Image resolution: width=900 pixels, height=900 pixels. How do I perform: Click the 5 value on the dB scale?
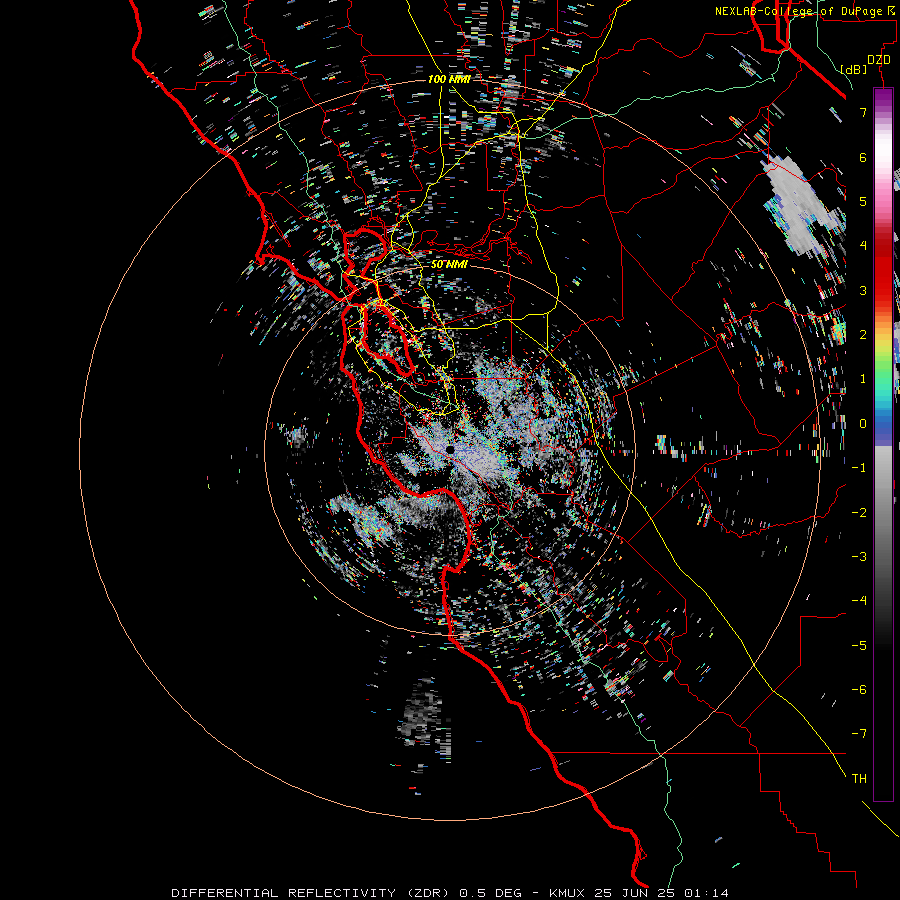863,201
